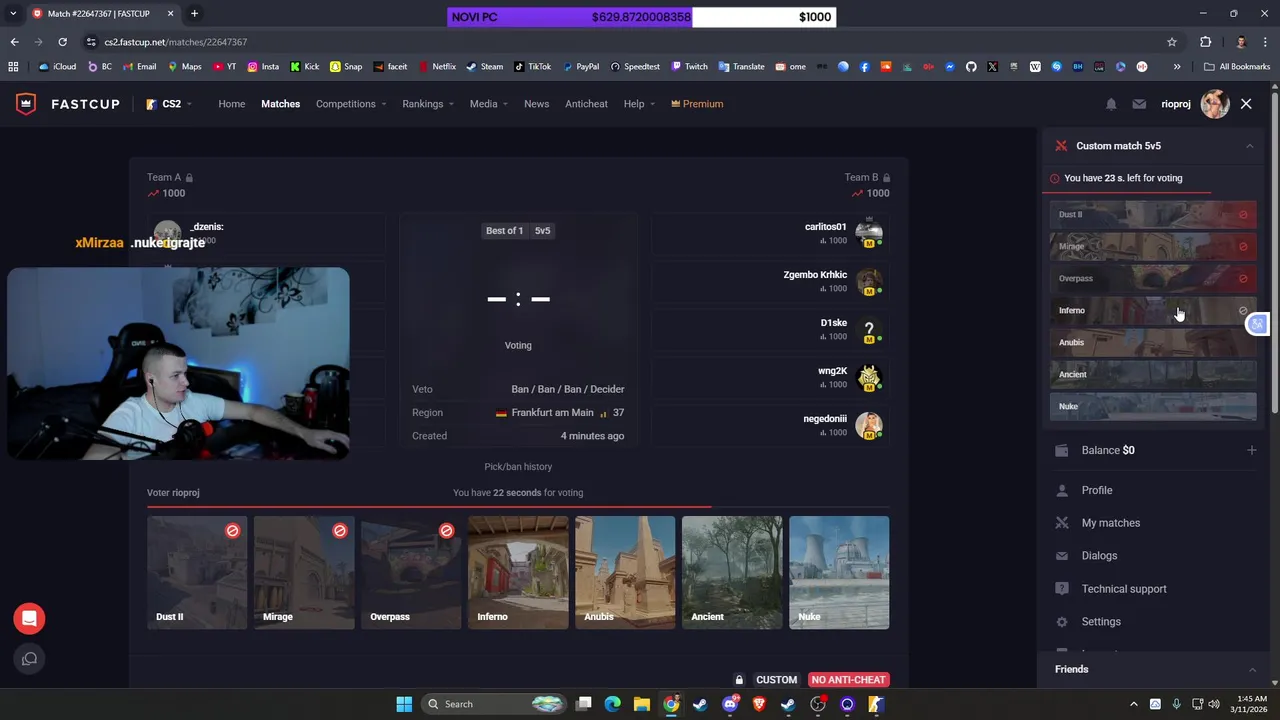
Task: Open the Matches nav item
Action: point(280,104)
